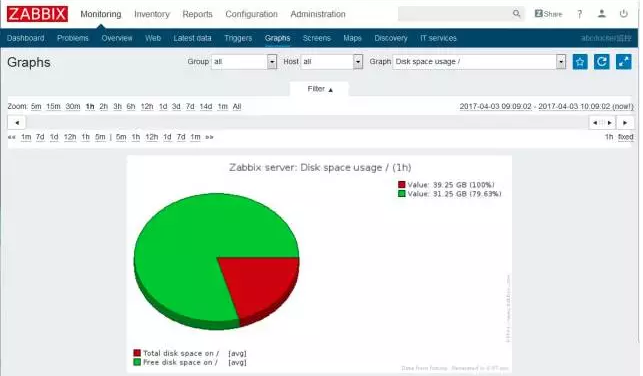643x376 pixels.
Task: Set zoom to 7d
Action: [190, 107]
